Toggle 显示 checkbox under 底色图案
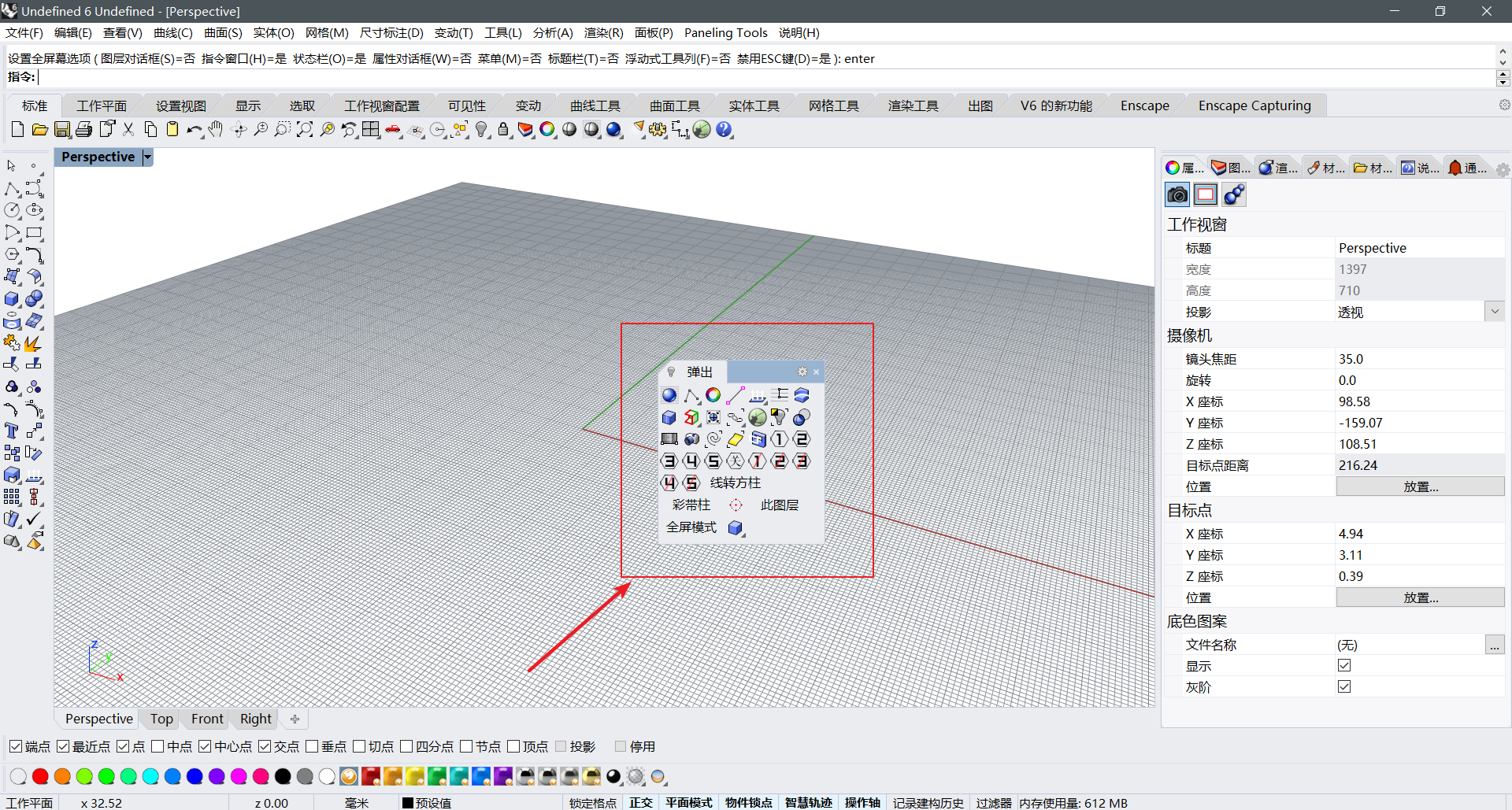 tap(1344, 665)
